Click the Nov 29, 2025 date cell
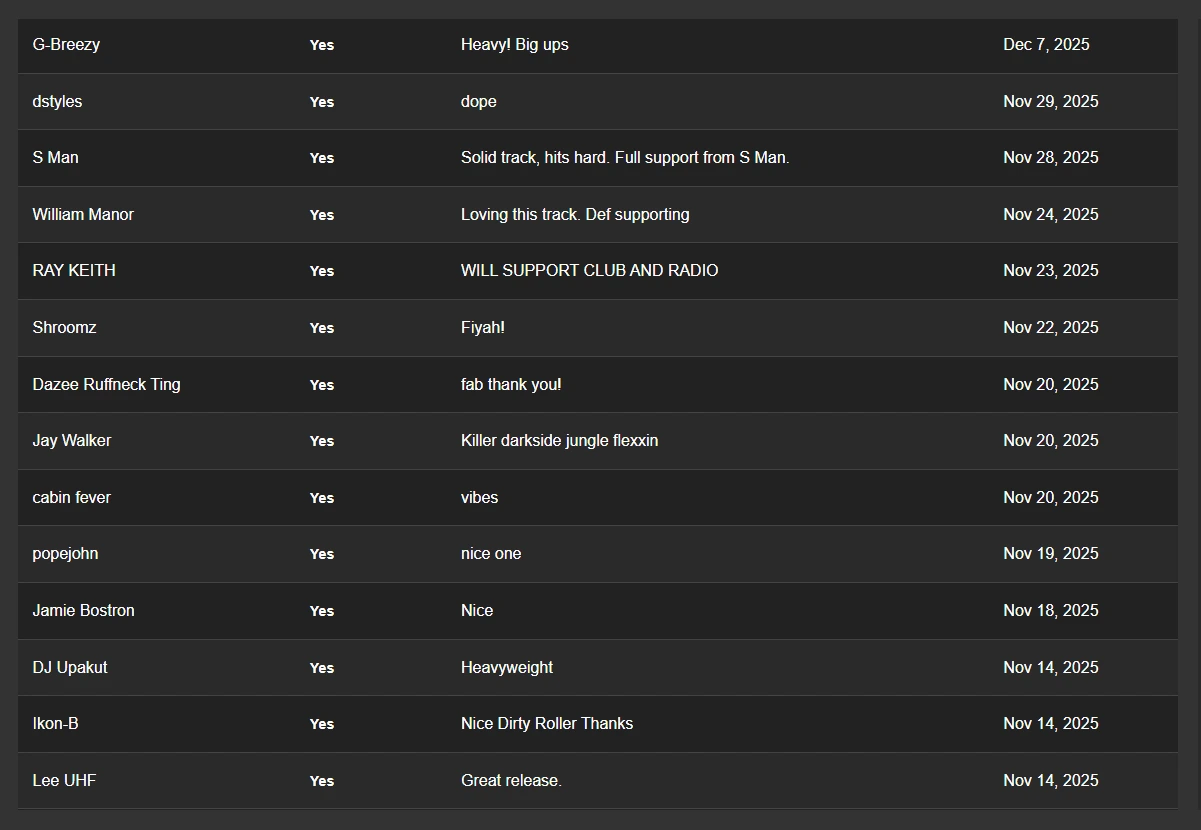1201x830 pixels. point(1050,102)
